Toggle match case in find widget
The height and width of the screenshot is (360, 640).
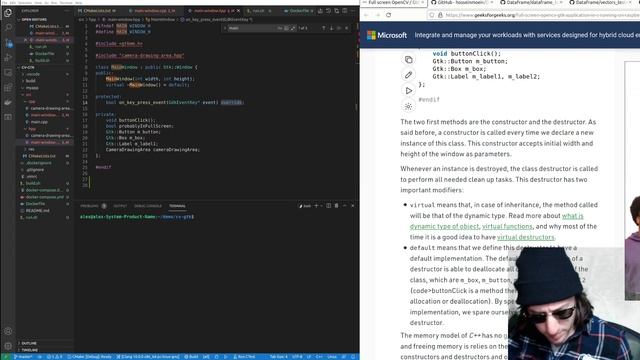(280, 28)
